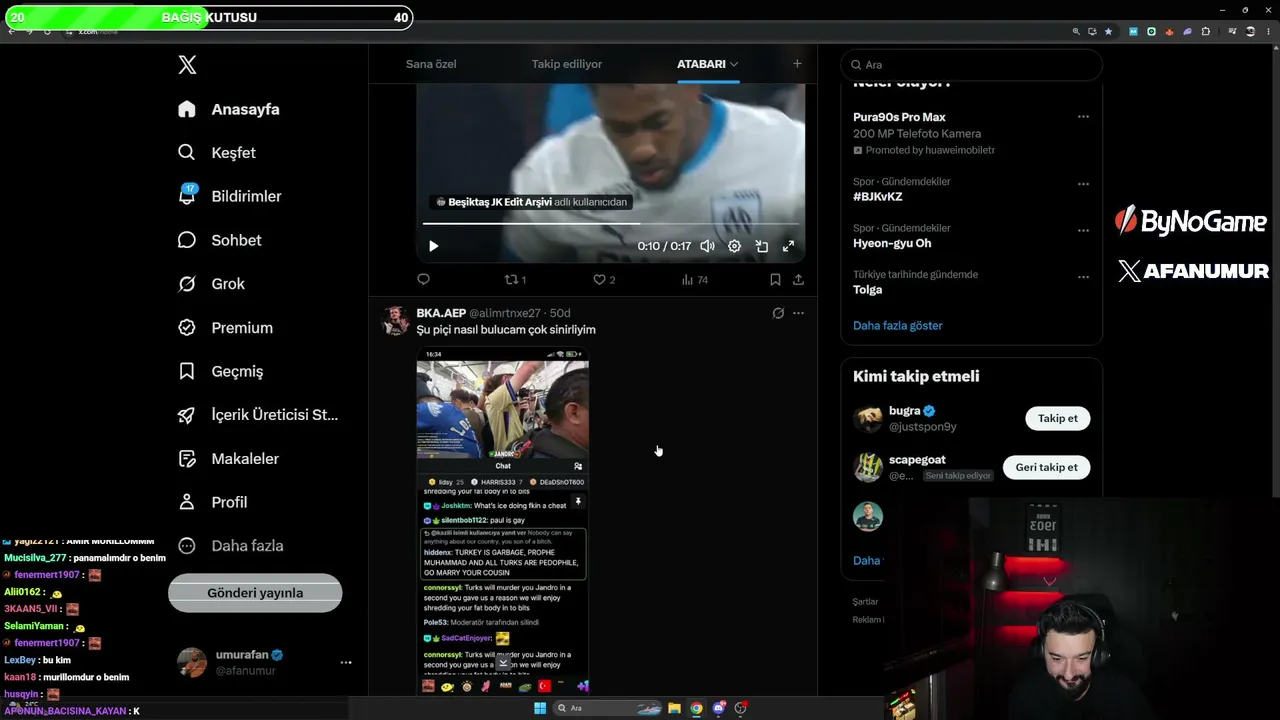Click the Ara search field on X

(972, 64)
